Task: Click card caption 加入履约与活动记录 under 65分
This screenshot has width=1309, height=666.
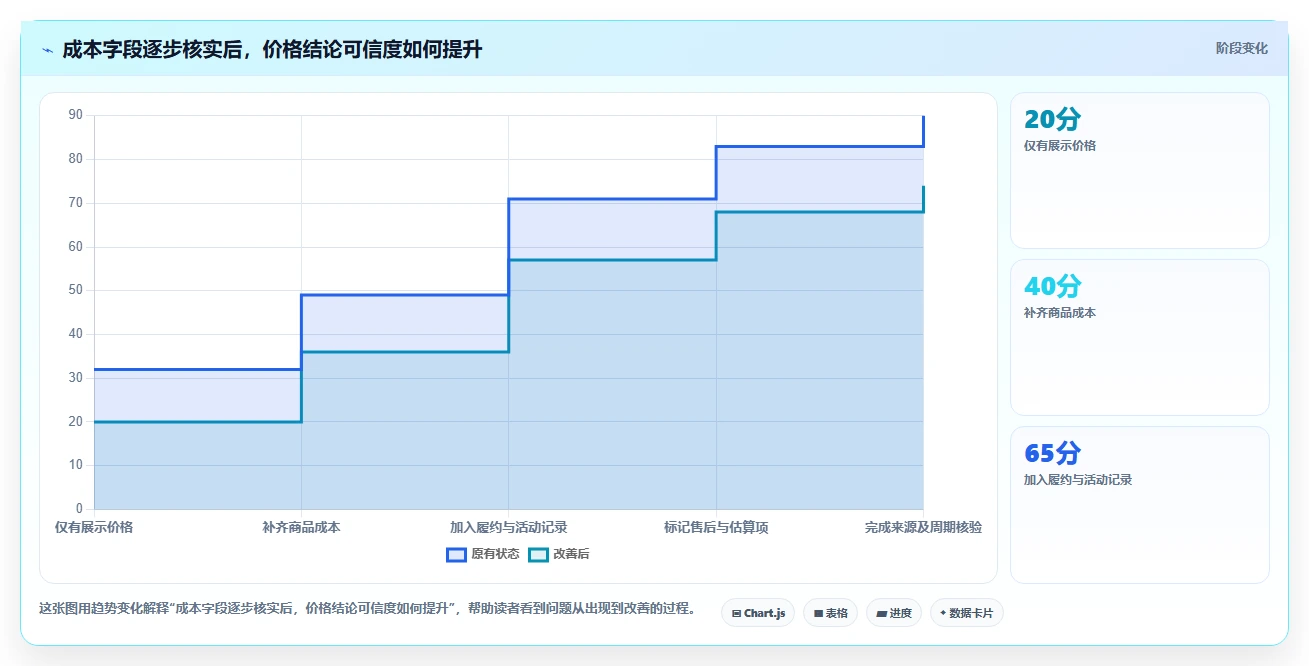Action: (x=1078, y=480)
